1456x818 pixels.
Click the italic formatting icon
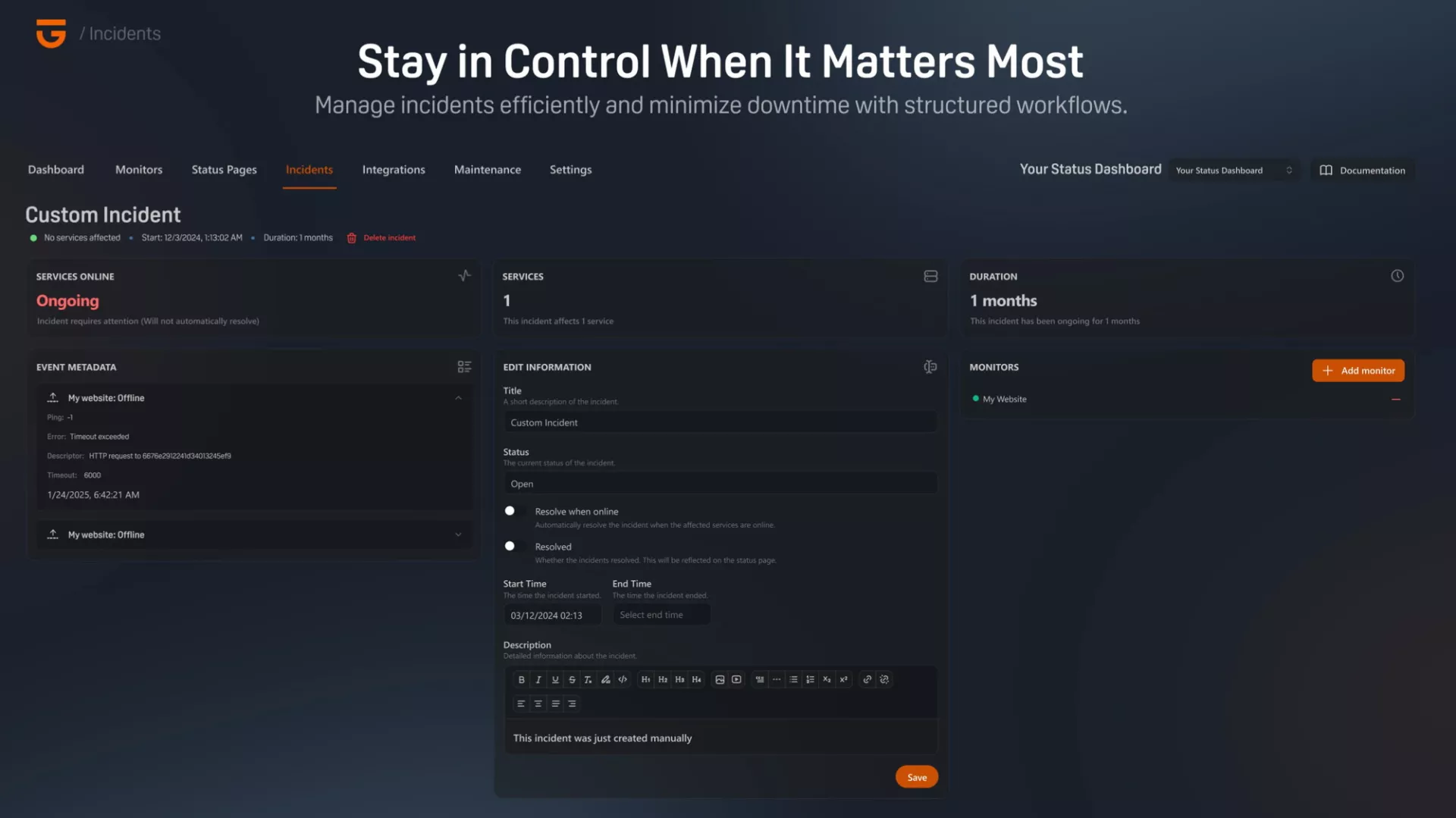point(538,679)
